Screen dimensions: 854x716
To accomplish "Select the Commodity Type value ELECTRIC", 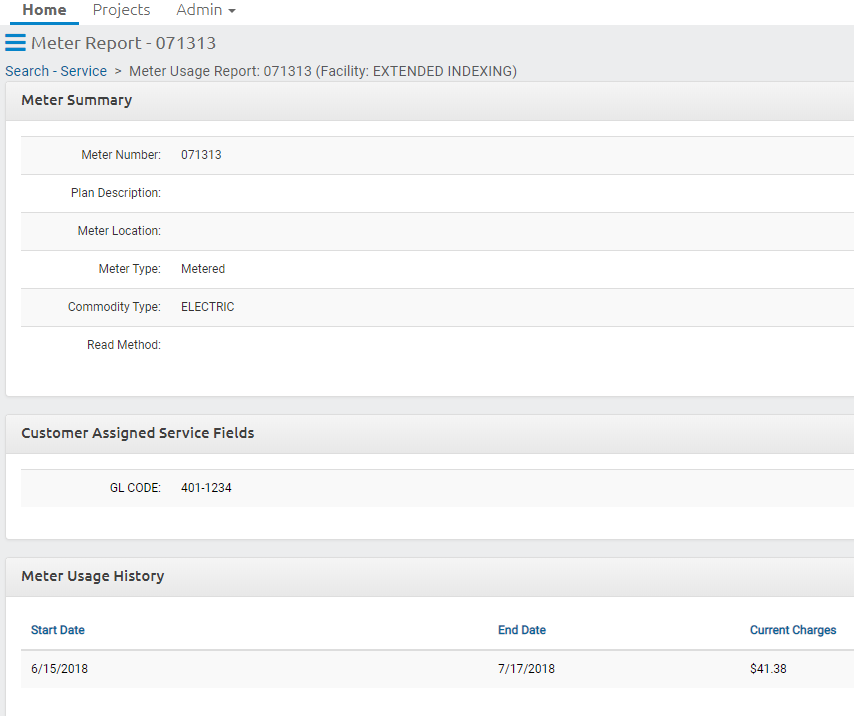I will tap(208, 307).
